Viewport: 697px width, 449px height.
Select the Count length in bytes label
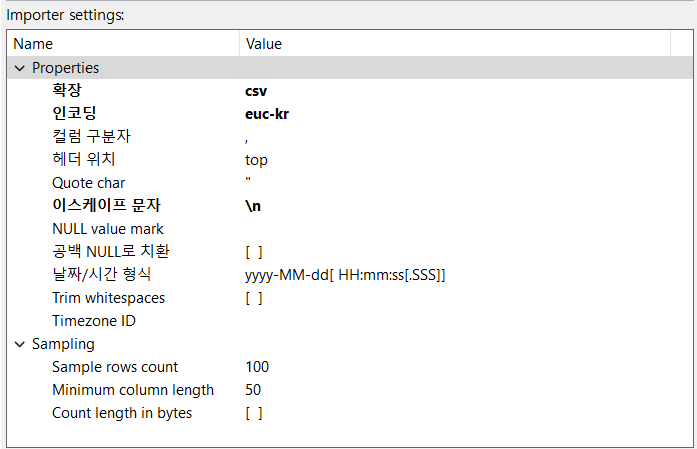pyautogui.click(x=122, y=413)
